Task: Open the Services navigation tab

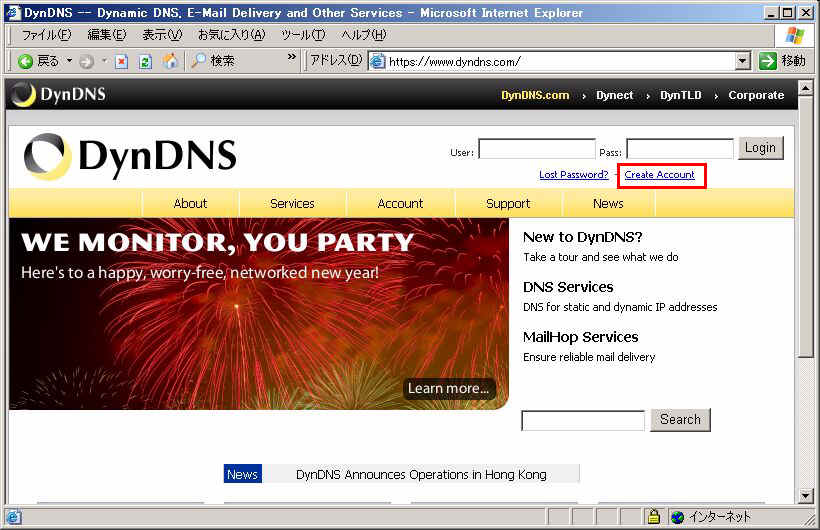Action: tap(292, 204)
